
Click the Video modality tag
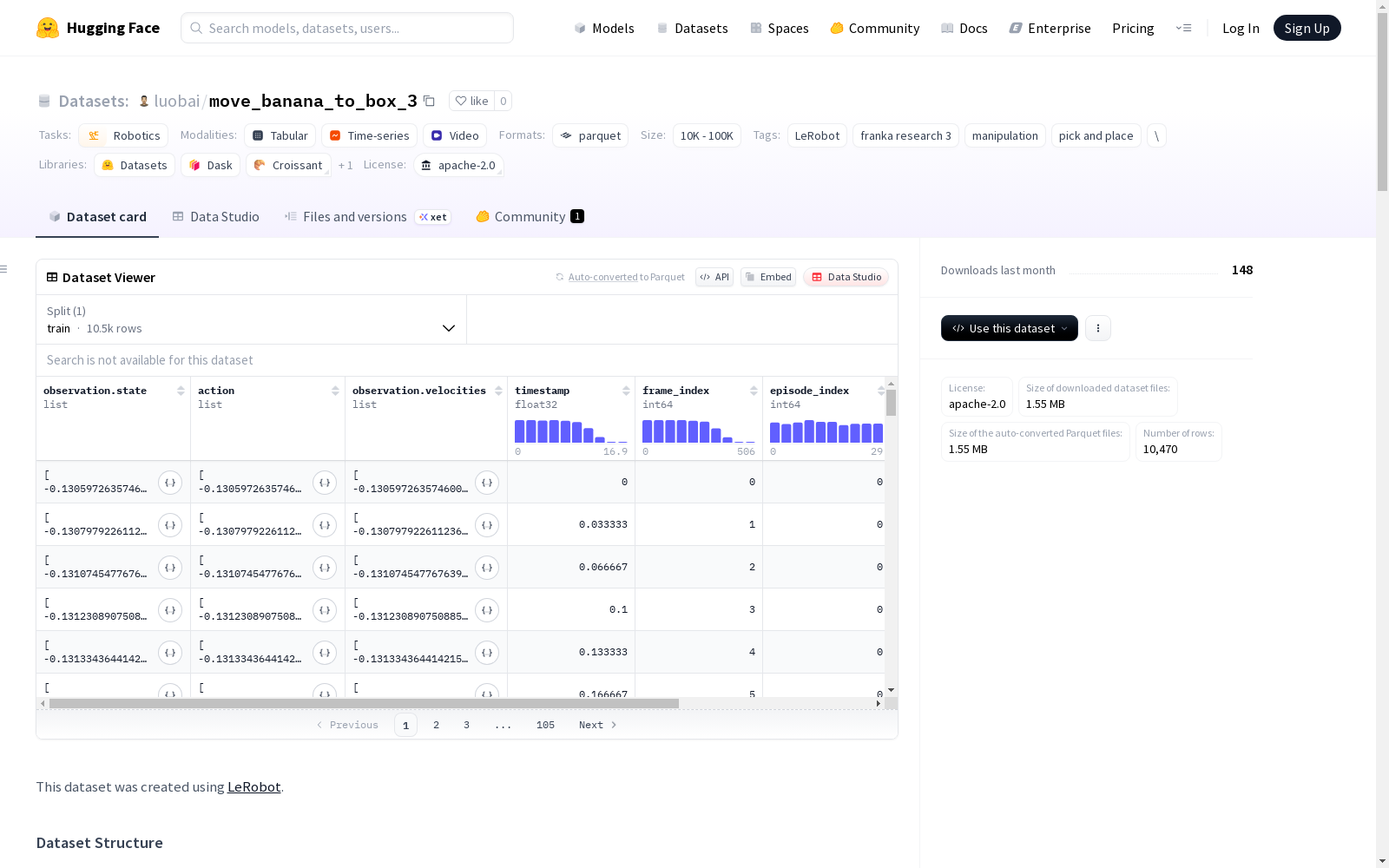click(x=455, y=135)
